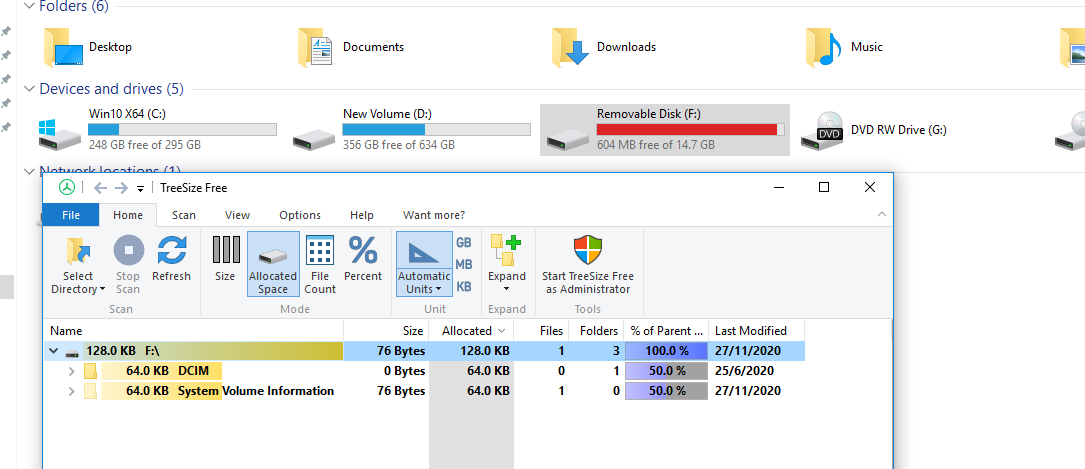
Task: Open the Expand dropdown
Action: tap(507, 264)
